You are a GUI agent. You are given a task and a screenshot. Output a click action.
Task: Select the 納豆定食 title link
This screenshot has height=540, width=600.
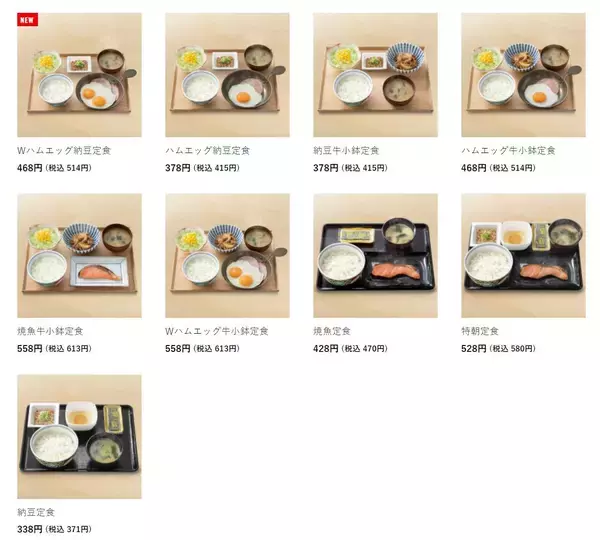[x=36, y=512]
